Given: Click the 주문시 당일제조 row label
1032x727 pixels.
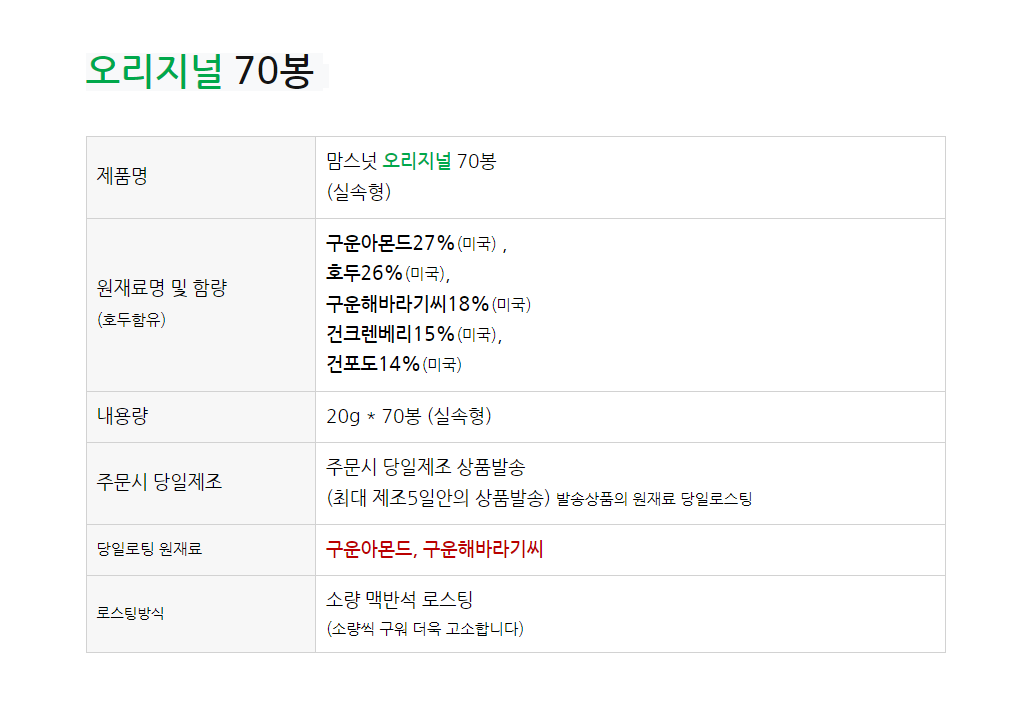Looking at the screenshot, I should 159,483.
